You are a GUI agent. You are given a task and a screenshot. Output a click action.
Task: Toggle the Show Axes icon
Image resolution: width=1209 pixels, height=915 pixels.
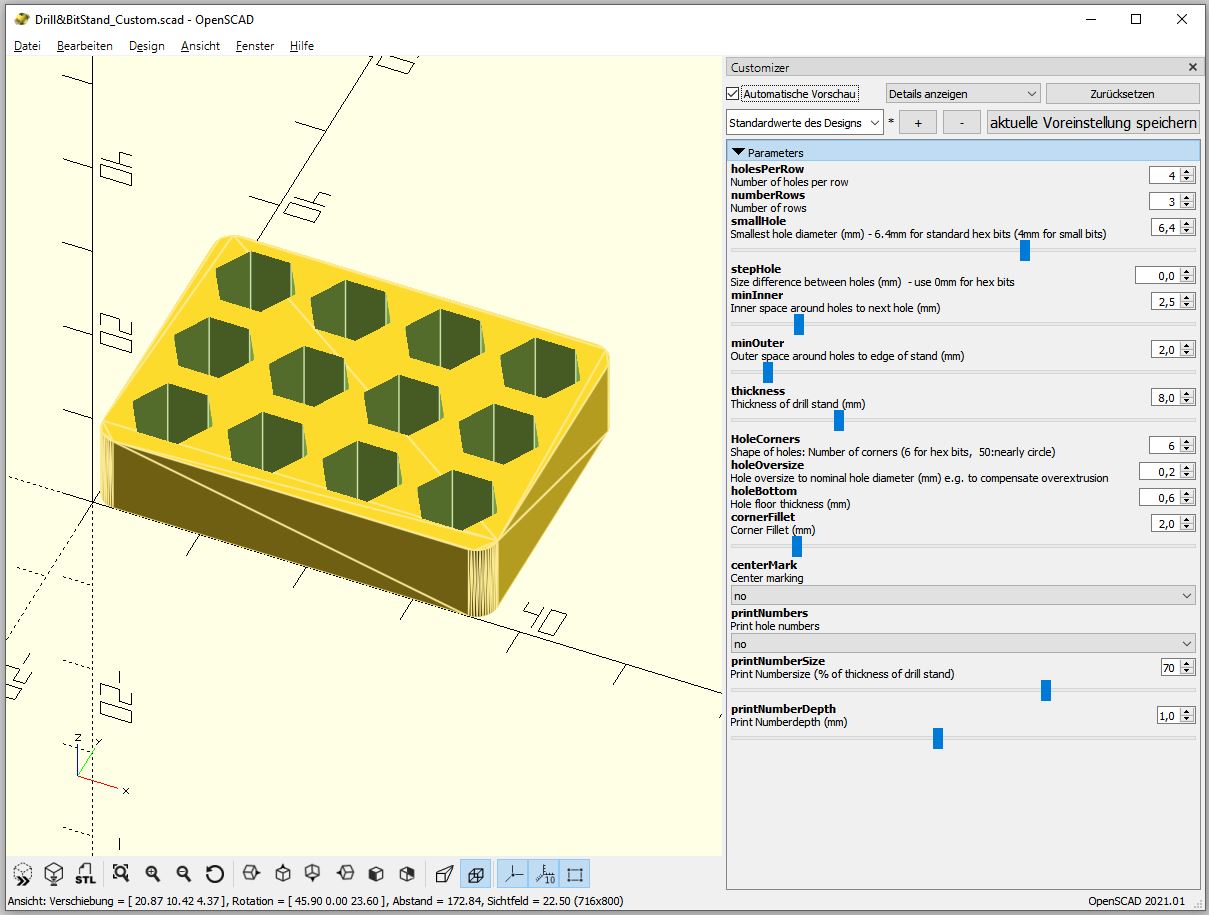pos(513,873)
